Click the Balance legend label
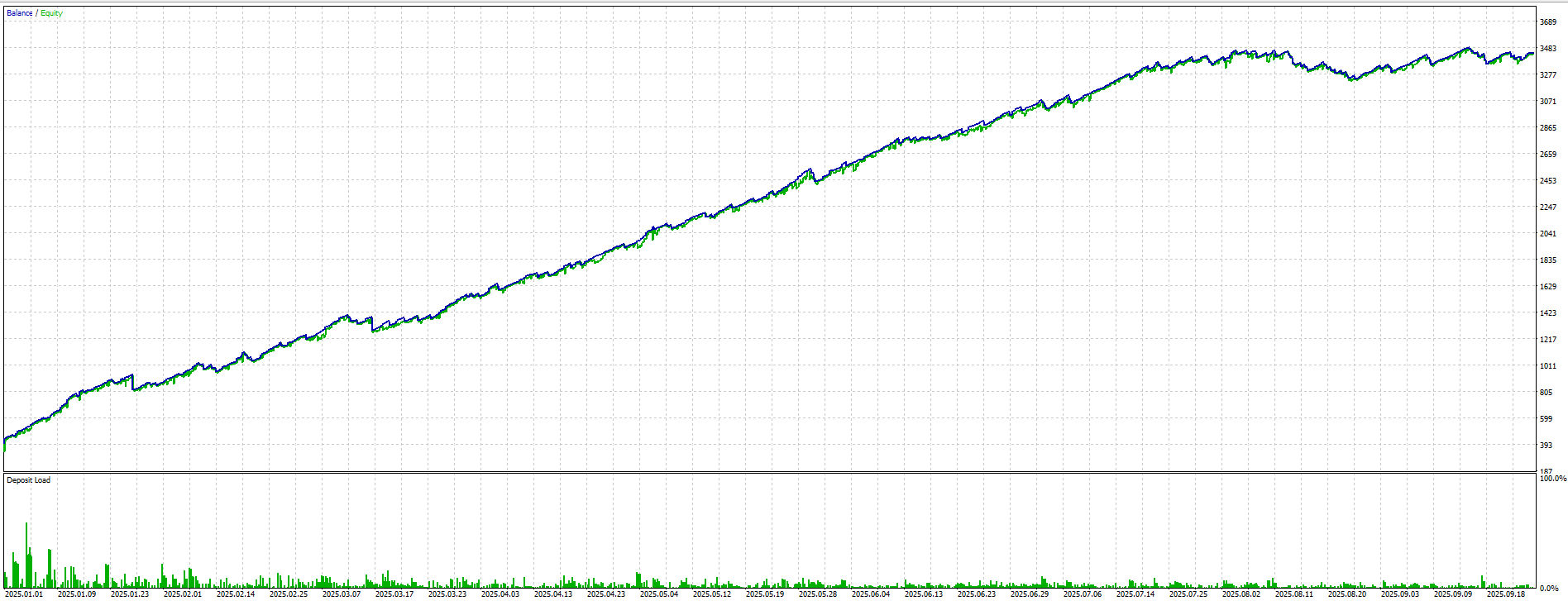1568x601 pixels. [x=20, y=13]
